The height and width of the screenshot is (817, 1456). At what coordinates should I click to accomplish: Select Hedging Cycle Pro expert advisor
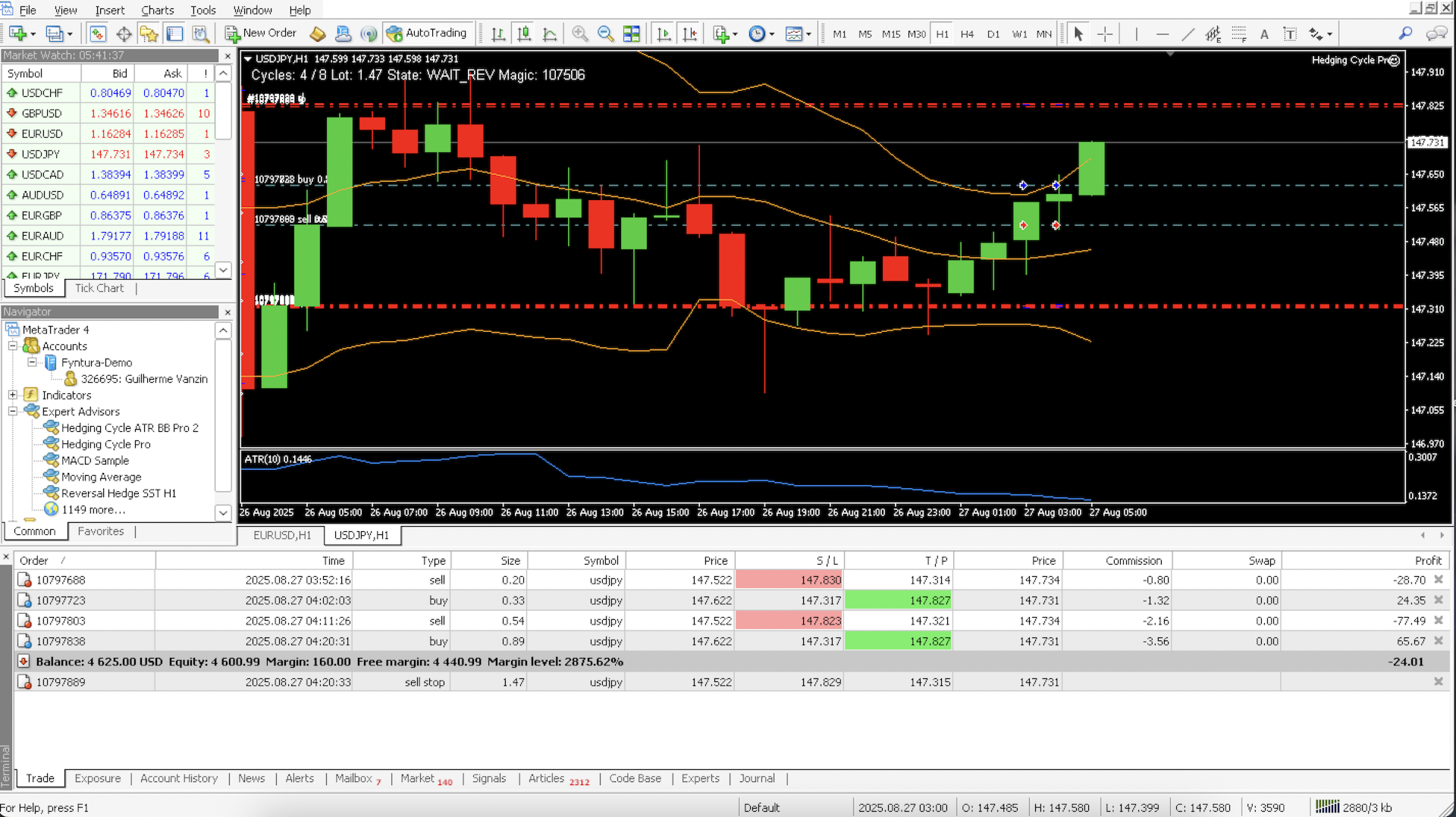coord(105,445)
